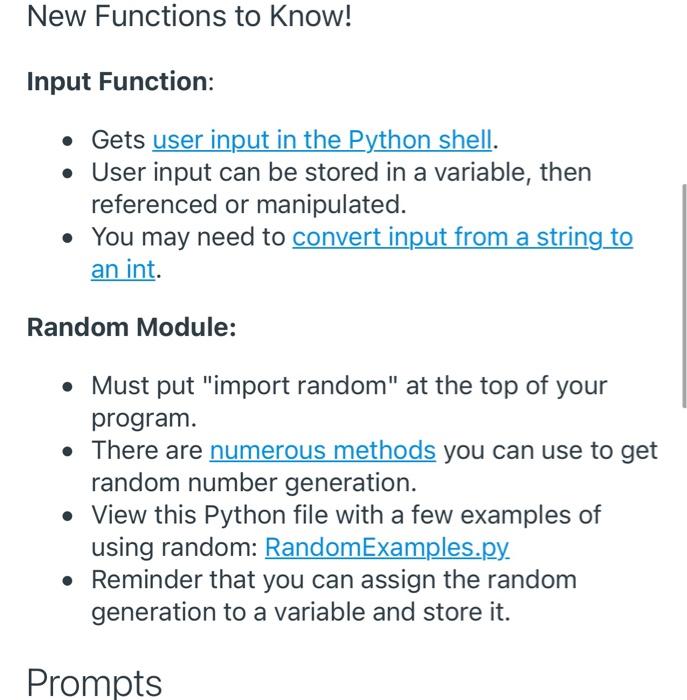This screenshot has height=700, width=687.
Task: Click the 'View this Python file with a few examples' text
Action: [x=346, y=515]
